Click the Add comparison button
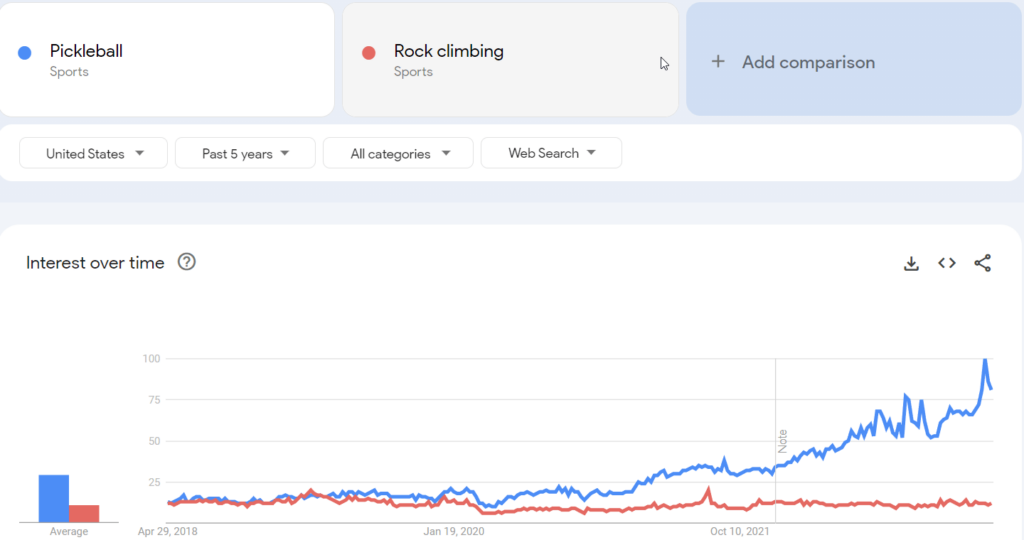The height and width of the screenshot is (540, 1024). (x=808, y=62)
